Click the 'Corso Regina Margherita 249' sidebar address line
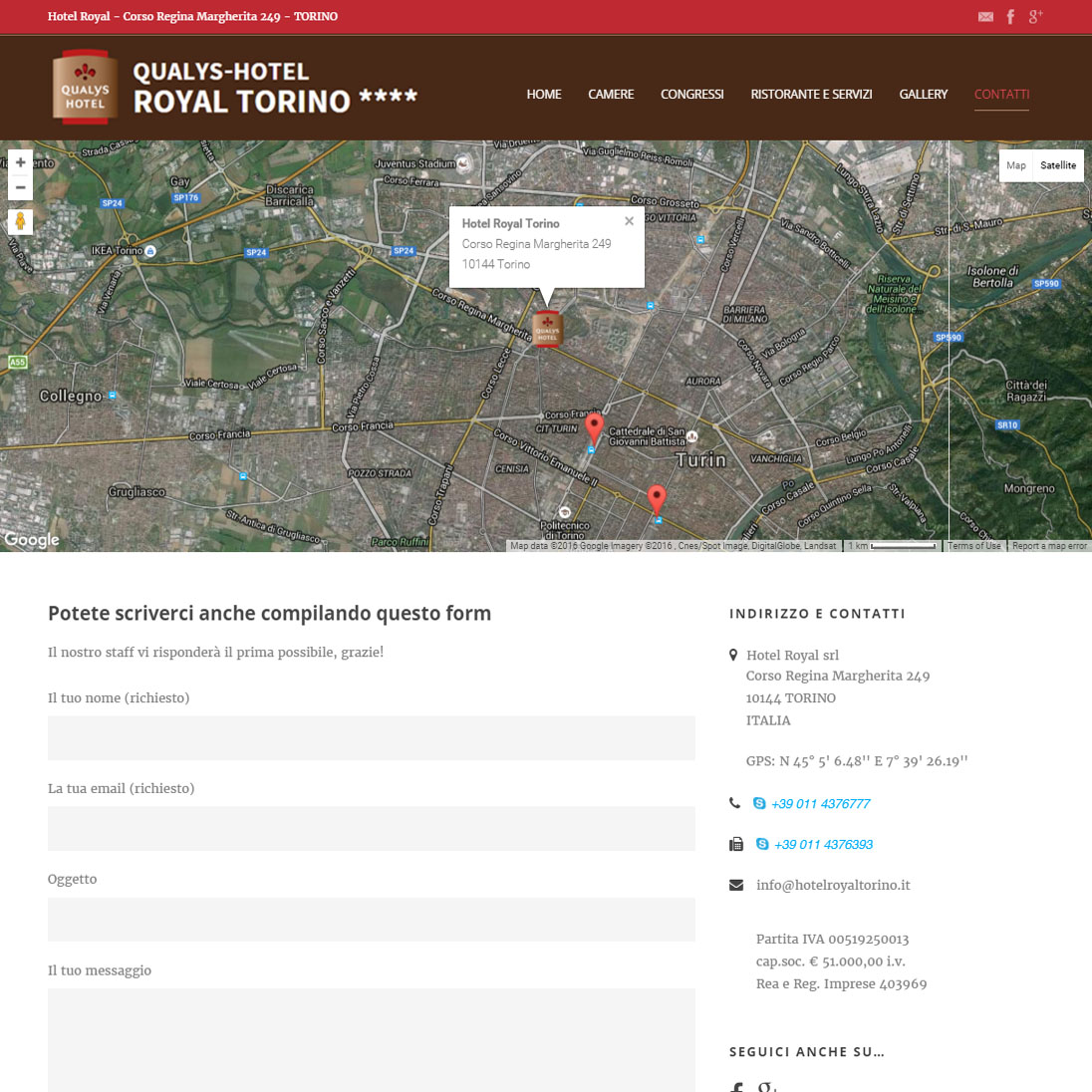The width and height of the screenshot is (1092, 1092). (x=838, y=676)
